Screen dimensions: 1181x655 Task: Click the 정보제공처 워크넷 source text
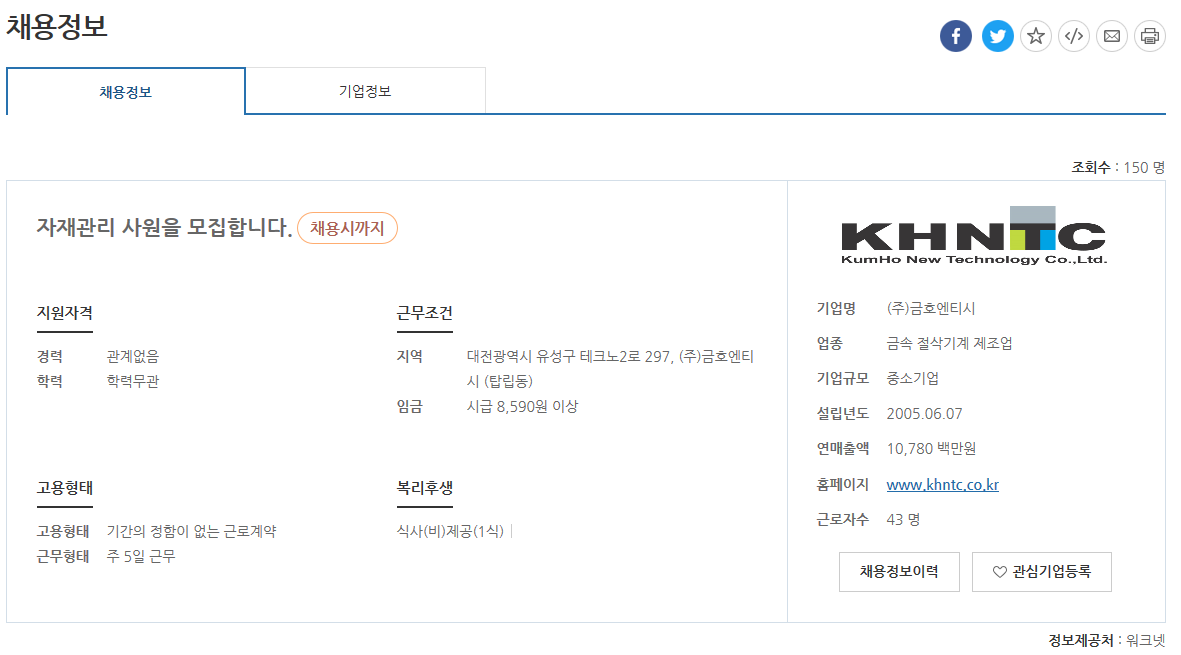tap(1106, 641)
